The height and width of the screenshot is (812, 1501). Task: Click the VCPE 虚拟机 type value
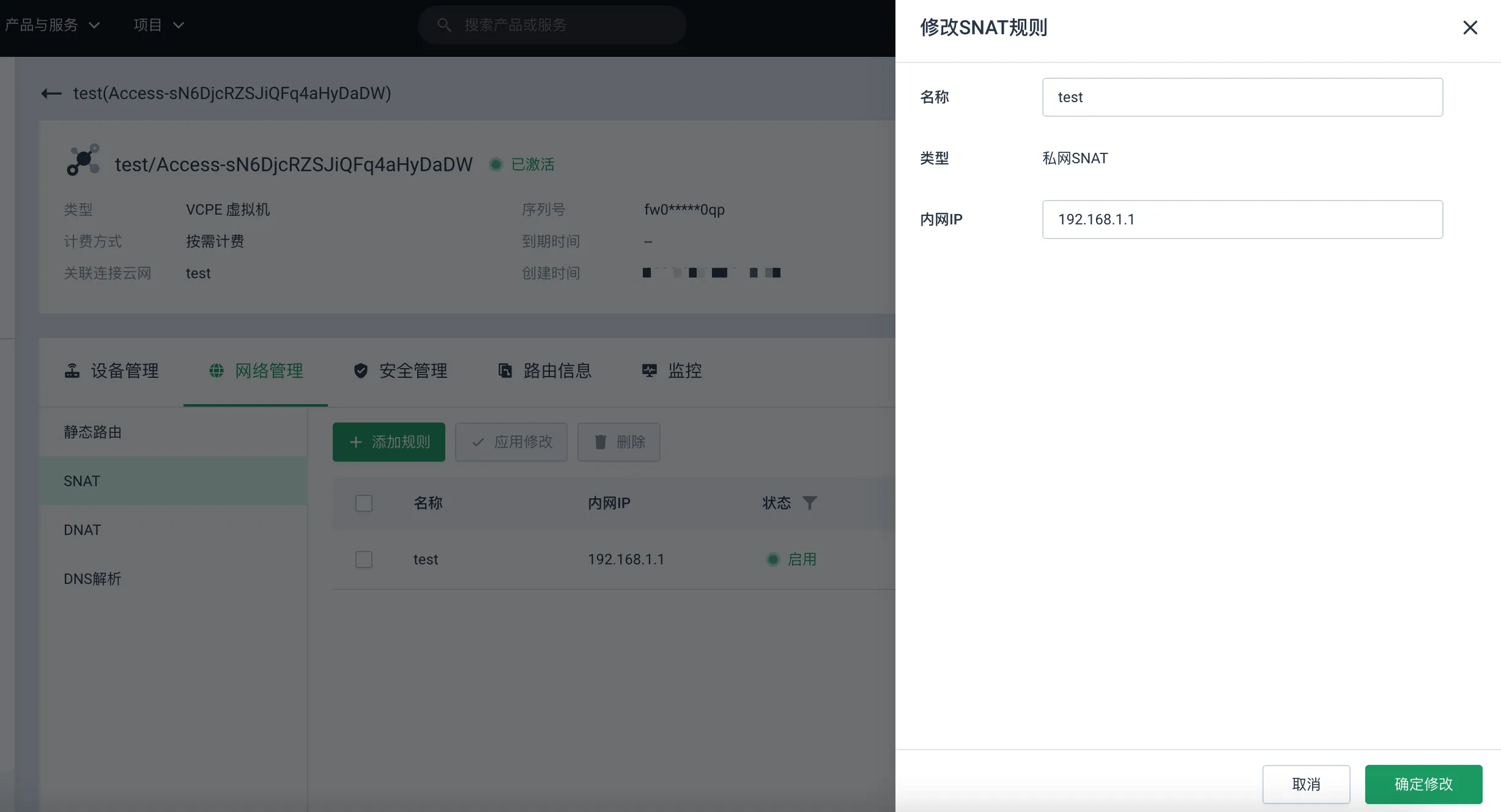228,210
